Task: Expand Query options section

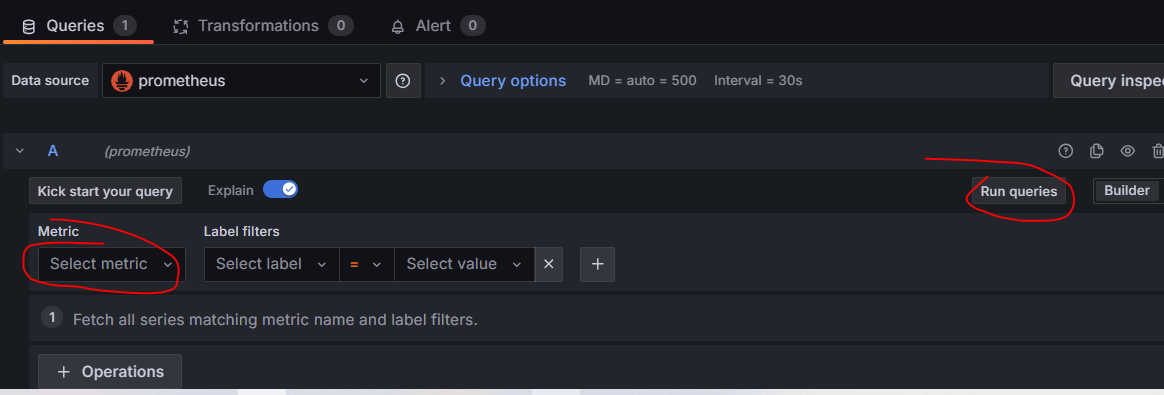Action: (513, 81)
